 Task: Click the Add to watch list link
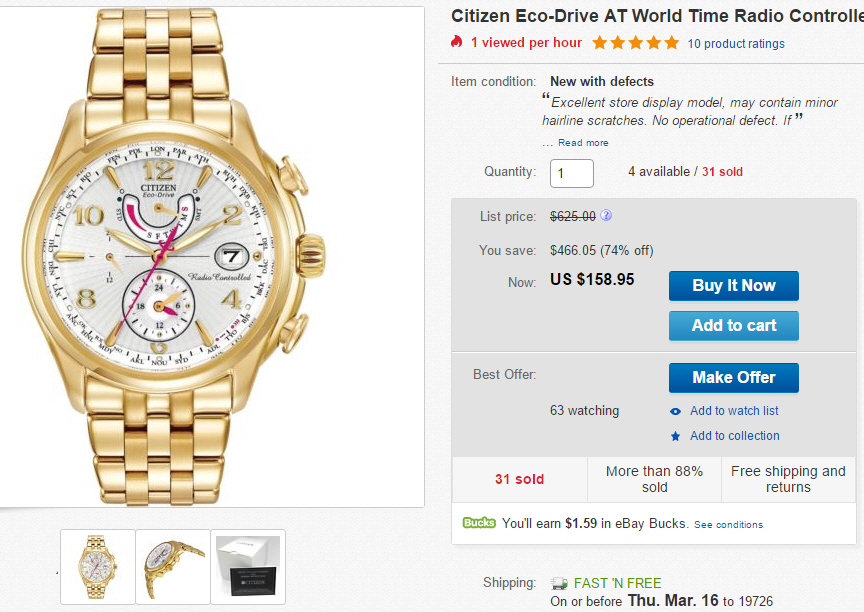pos(734,411)
